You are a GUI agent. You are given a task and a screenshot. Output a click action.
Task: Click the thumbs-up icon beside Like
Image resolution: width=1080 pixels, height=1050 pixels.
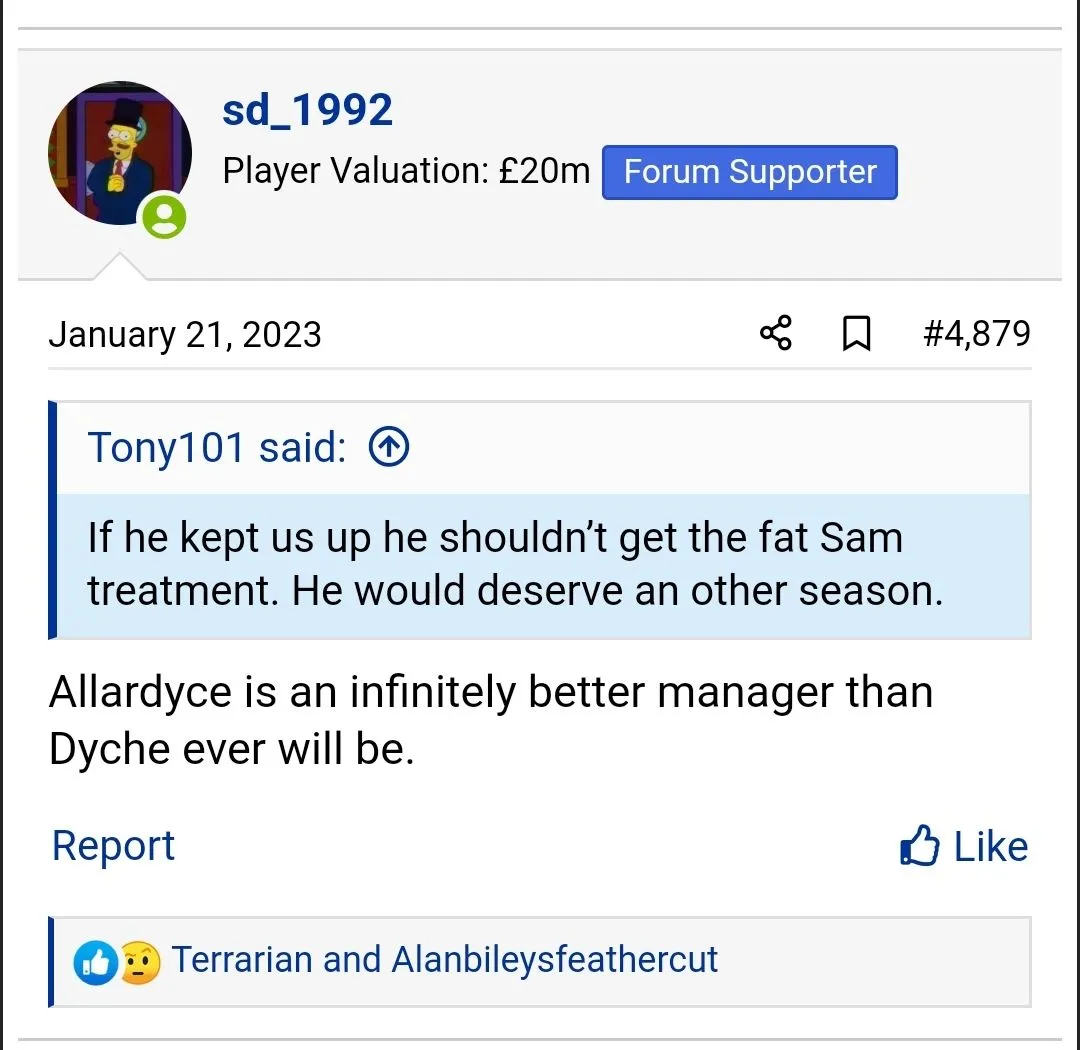coord(920,847)
